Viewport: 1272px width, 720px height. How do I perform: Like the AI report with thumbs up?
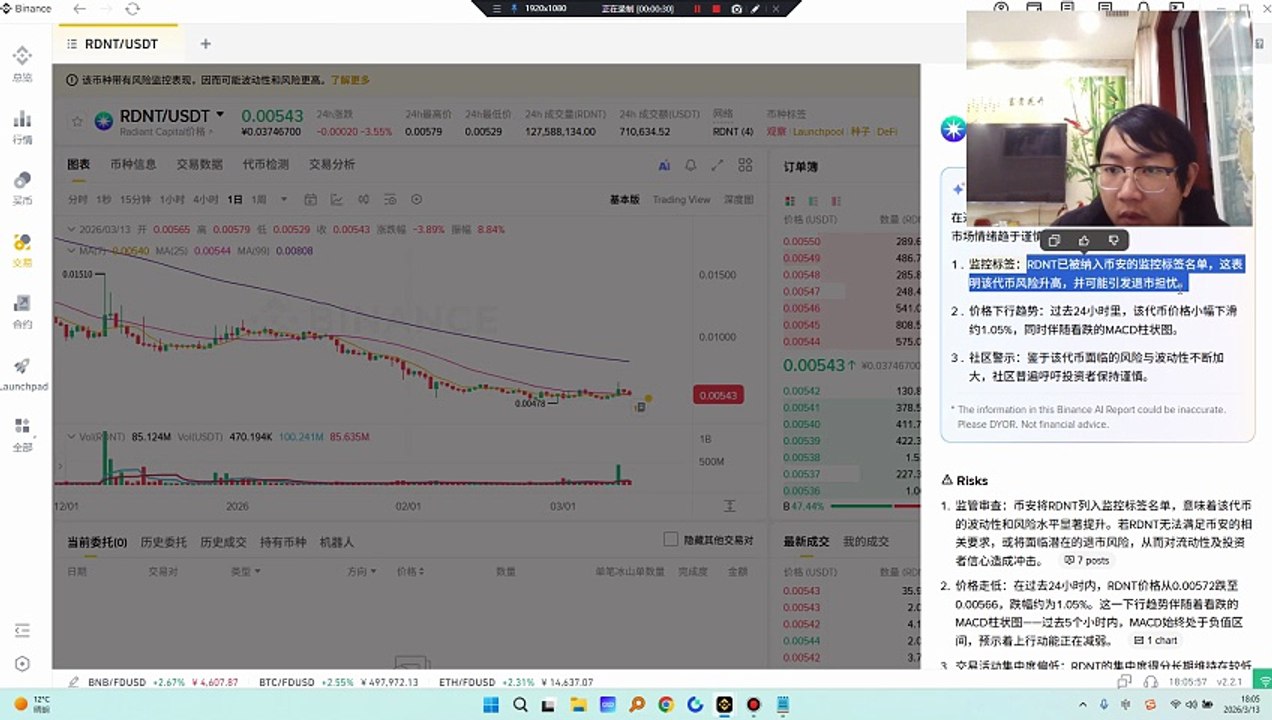1084,240
